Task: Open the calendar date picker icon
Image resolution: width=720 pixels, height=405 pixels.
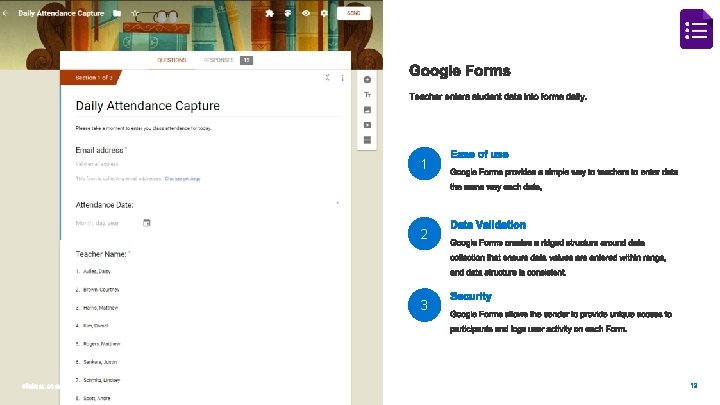Action: tap(146, 223)
